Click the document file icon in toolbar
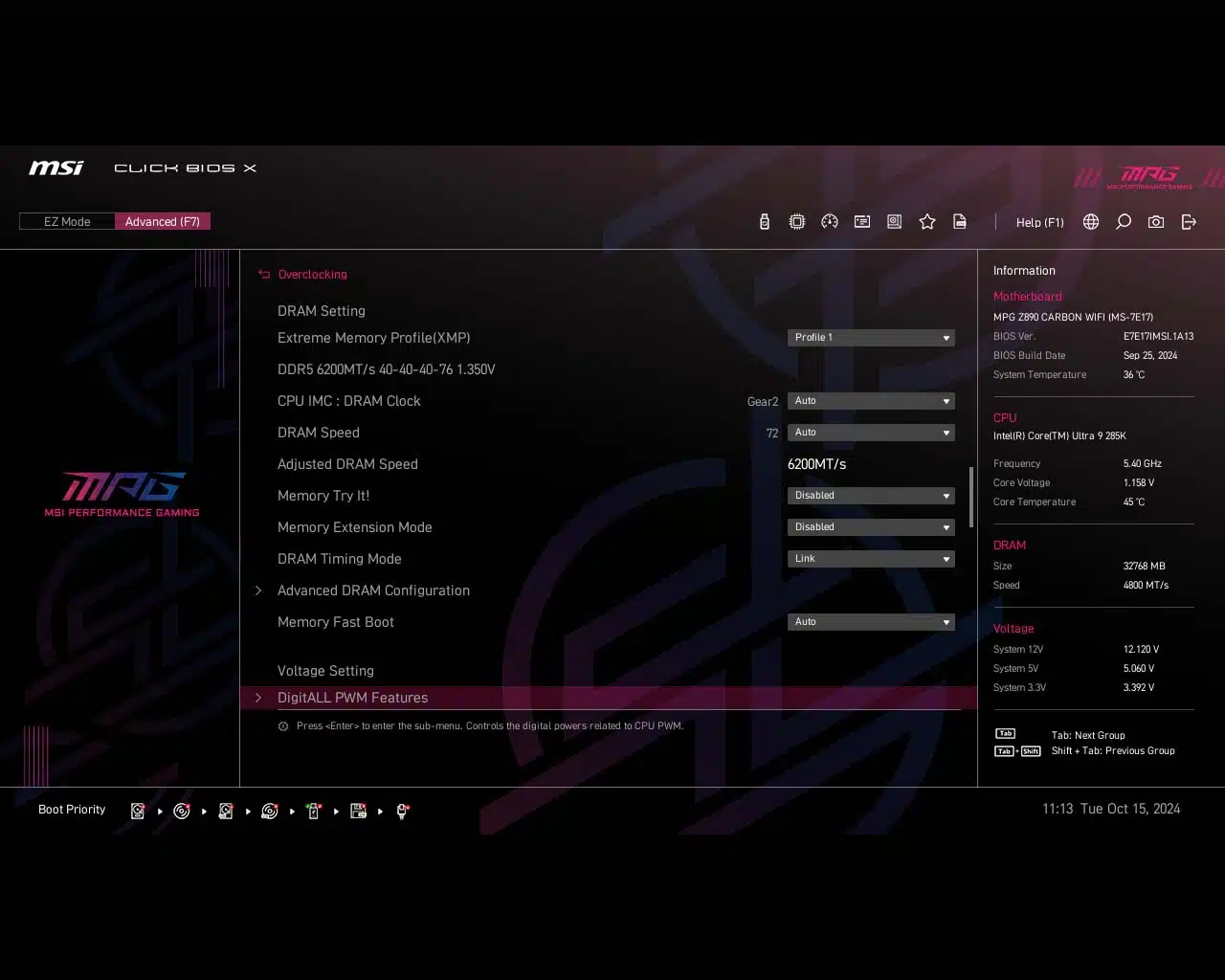This screenshot has height=980, width=1225. coord(960,222)
